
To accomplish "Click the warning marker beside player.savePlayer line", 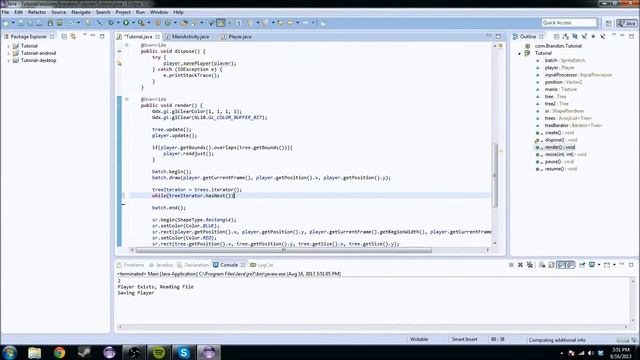I will tap(119, 63).
